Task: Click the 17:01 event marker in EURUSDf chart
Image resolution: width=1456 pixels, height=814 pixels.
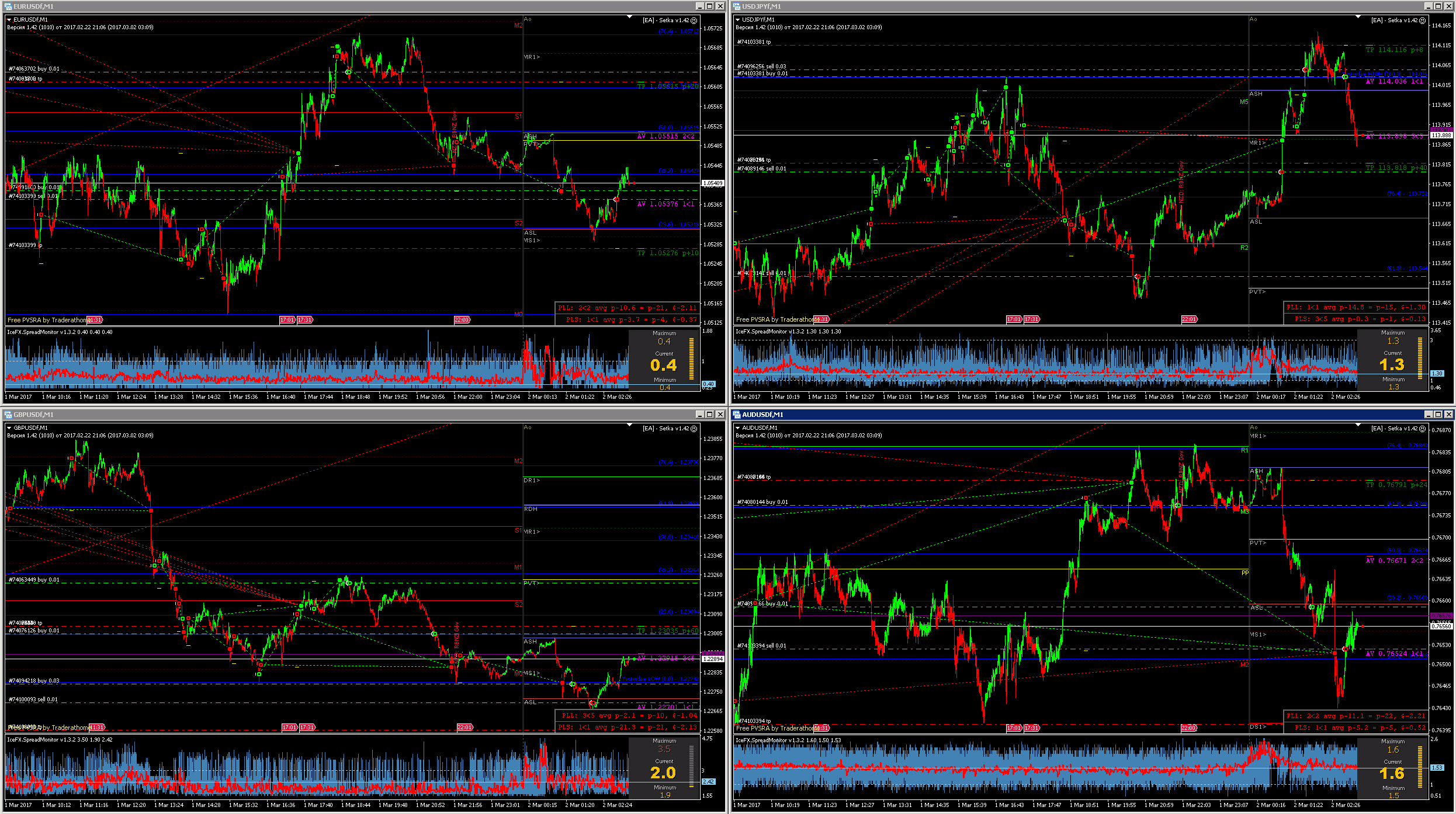Action: tap(287, 320)
